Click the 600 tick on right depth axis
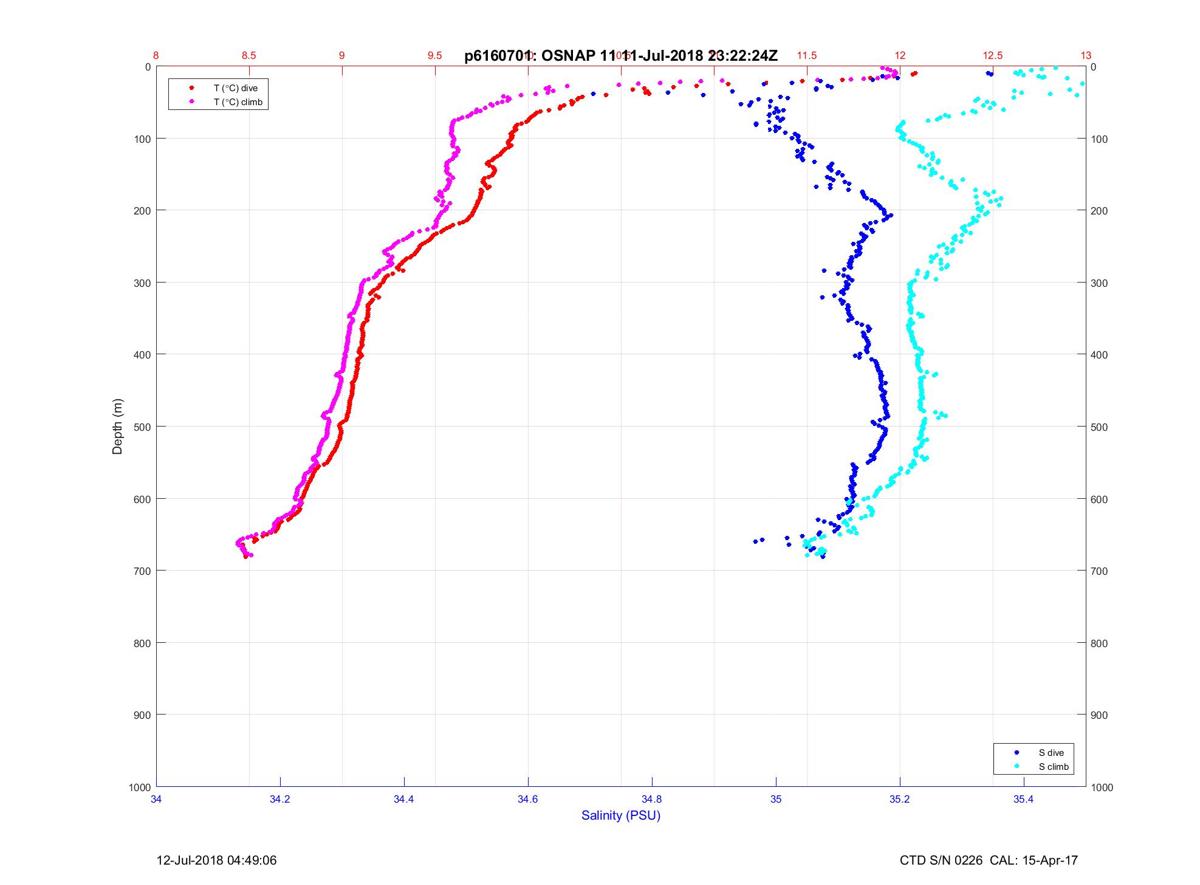This screenshot has height=885, width=1200. [x=1100, y=499]
